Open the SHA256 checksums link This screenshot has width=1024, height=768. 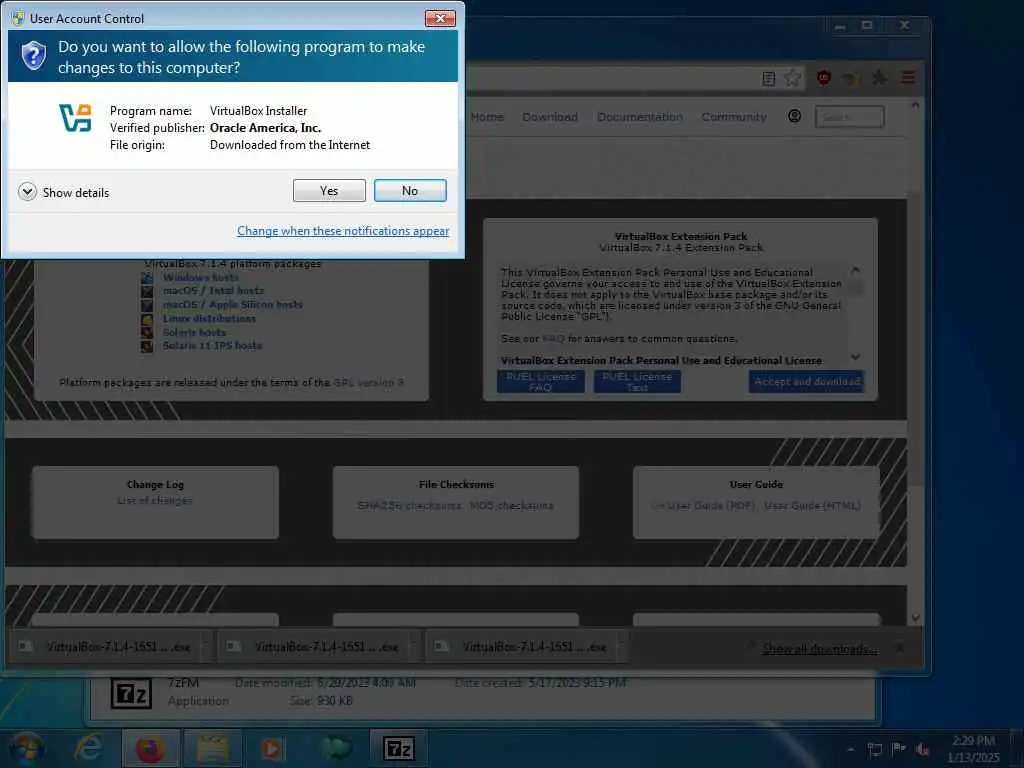pos(409,505)
